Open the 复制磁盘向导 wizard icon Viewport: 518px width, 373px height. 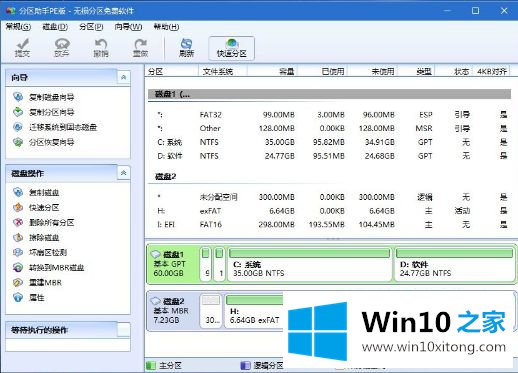pos(18,97)
